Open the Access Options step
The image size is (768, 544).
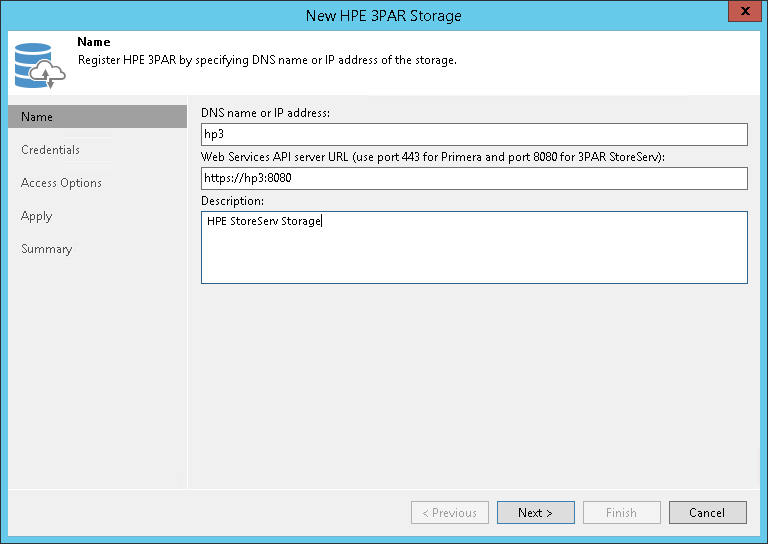click(x=61, y=183)
